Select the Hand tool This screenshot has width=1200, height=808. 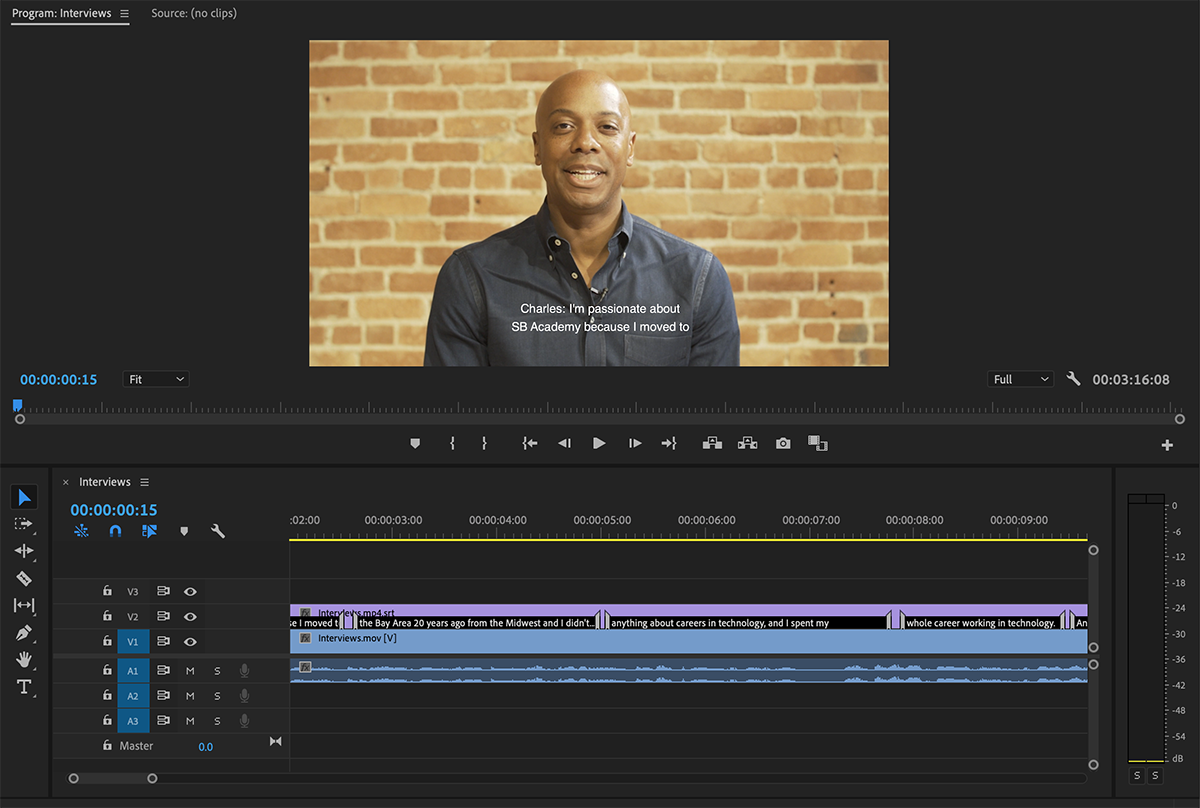pyautogui.click(x=24, y=659)
